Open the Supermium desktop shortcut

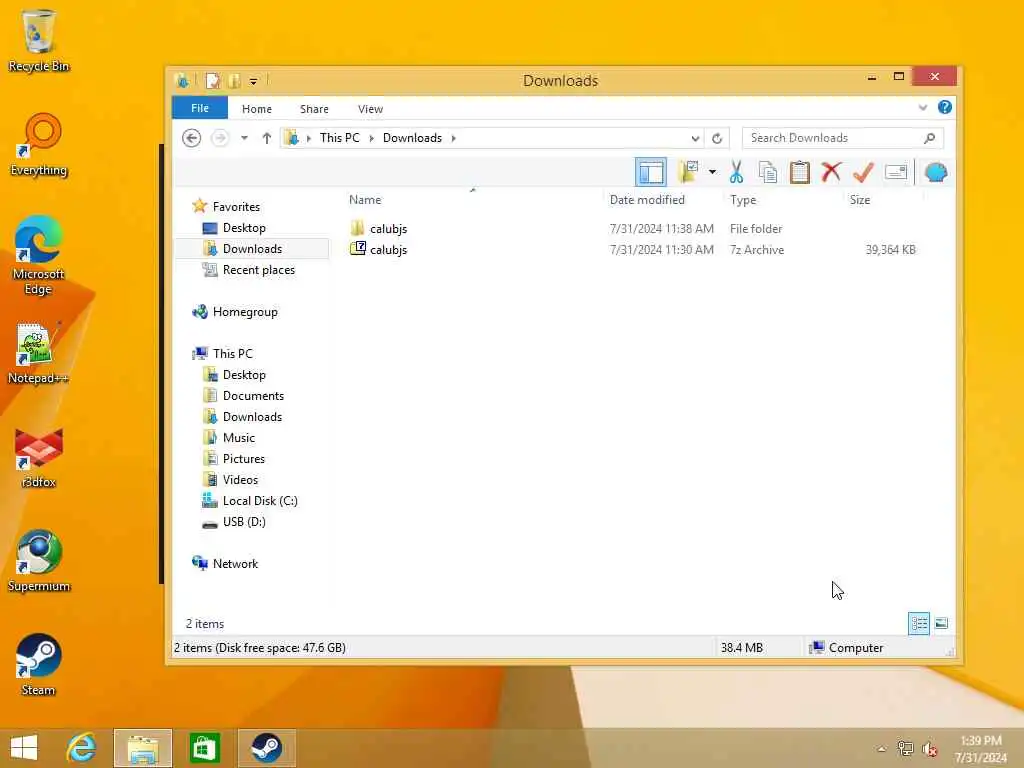tap(39, 561)
